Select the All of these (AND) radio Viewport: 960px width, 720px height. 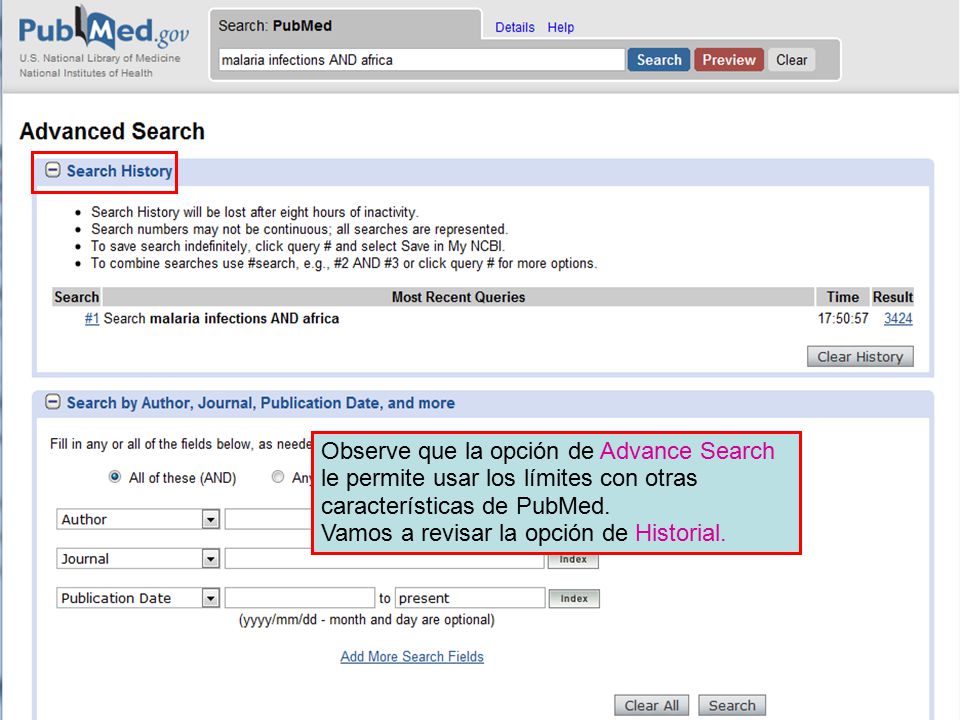pyautogui.click(x=114, y=477)
